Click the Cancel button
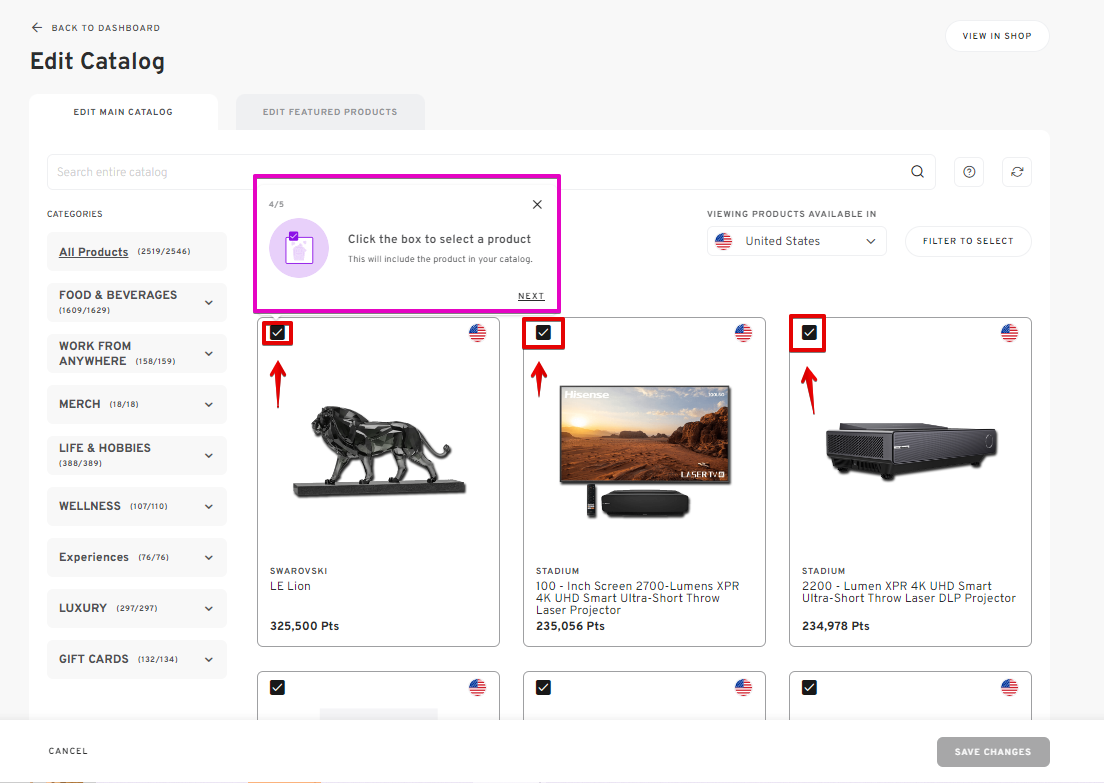Image resolution: width=1104 pixels, height=783 pixels. point(68,751)
